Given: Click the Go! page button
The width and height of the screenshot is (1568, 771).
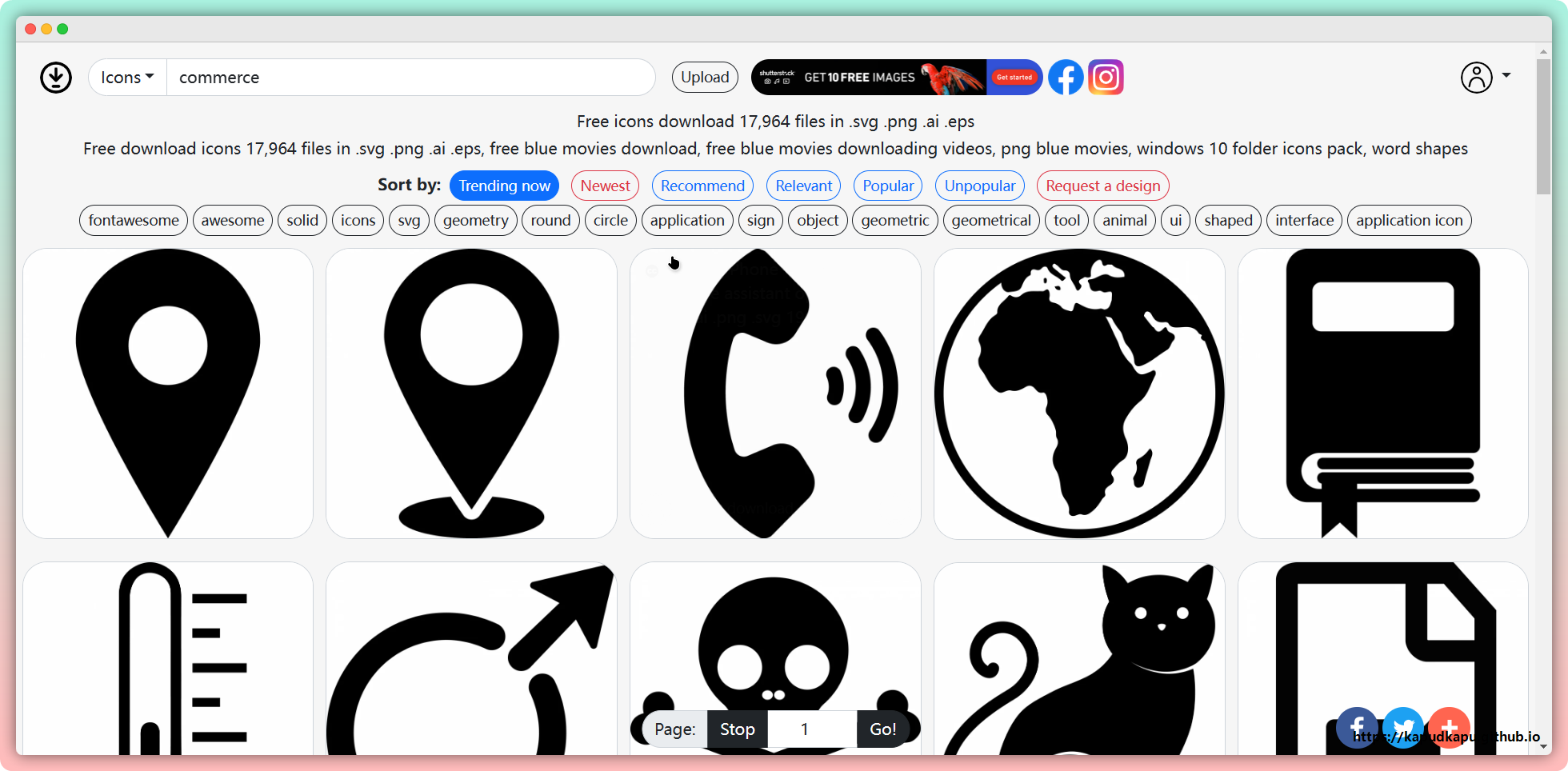Looking at the screenshot, I should click(x=882, y=729).
